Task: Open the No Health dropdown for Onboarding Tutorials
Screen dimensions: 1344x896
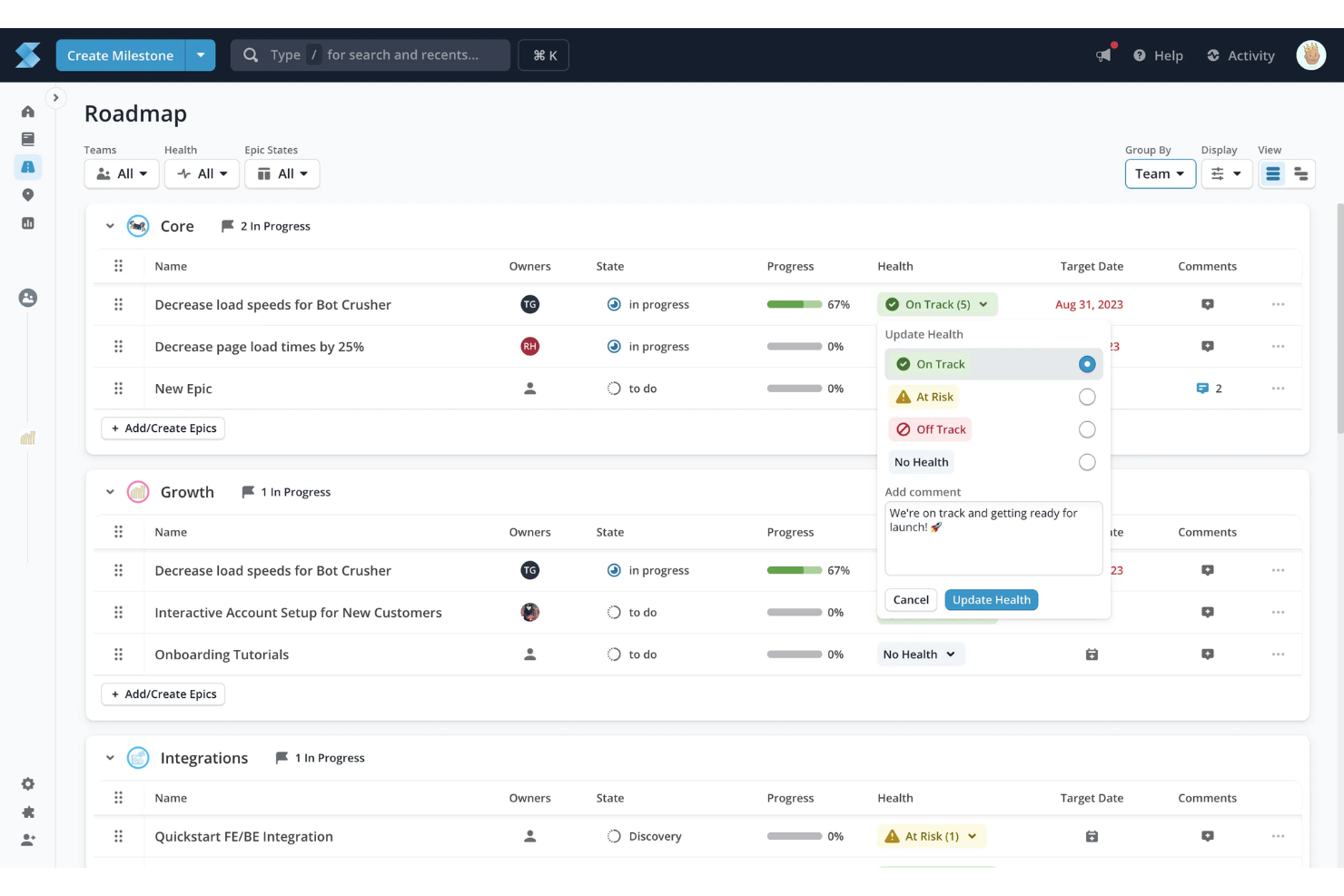Action: (x=920, y=654)
